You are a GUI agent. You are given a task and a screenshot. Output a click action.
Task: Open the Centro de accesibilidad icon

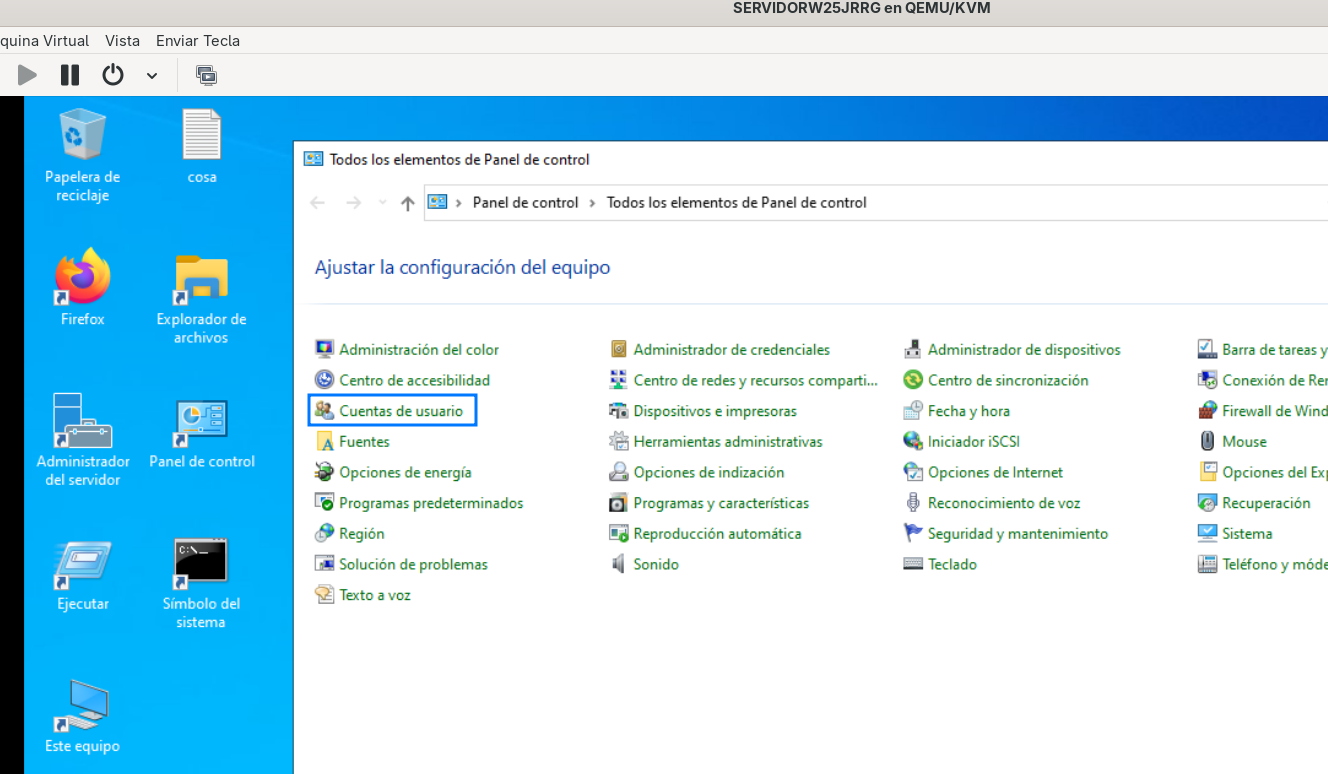(324, 380)
